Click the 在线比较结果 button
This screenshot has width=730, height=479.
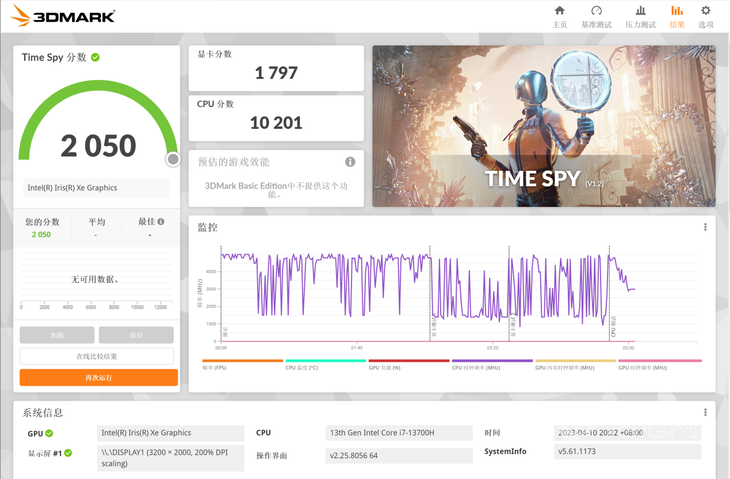point(97,356)
